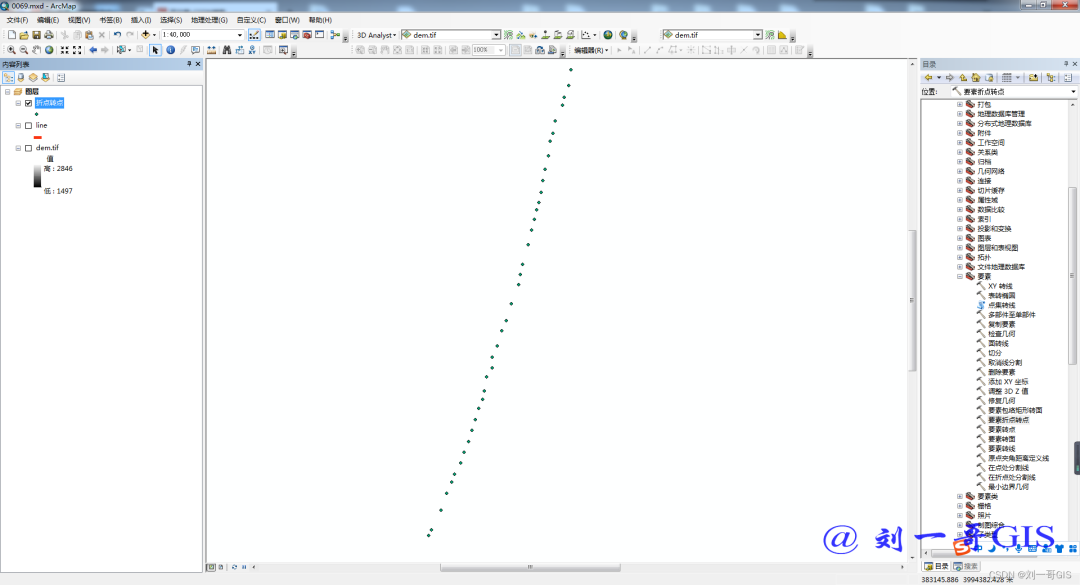
Task: Select the 在折点处分割线 tool
Action: tap(1012, 477)
